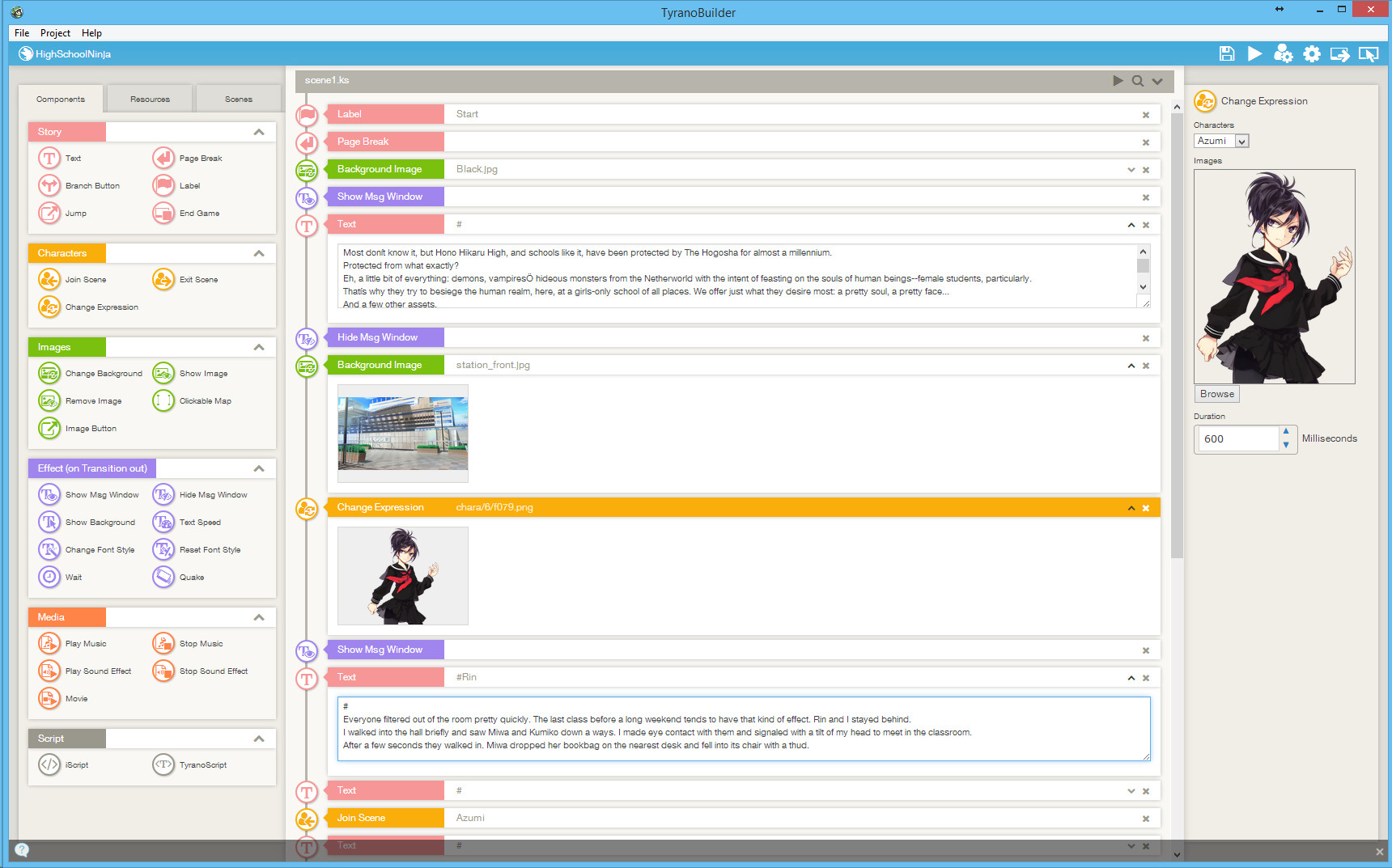The image size is (1392, 868).
Task: Browse for a new Azumi image
Action: tap(1216, 394)
